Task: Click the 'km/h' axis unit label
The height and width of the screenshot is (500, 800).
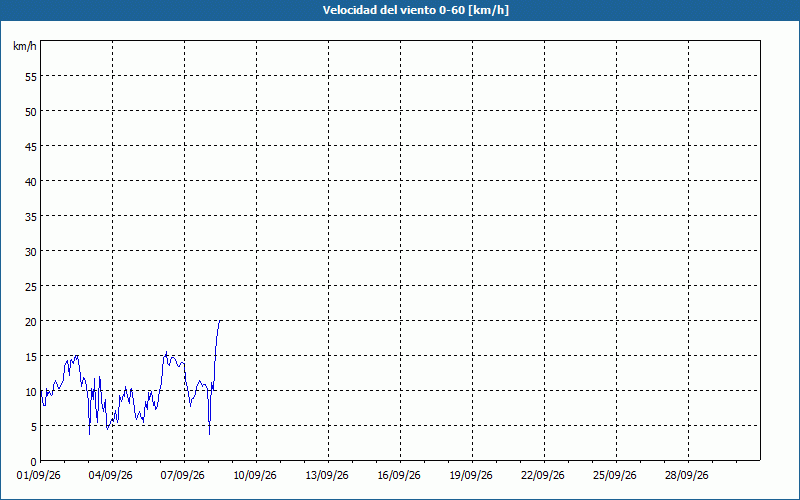Action: pyautogui.click(x=24, y=46)
